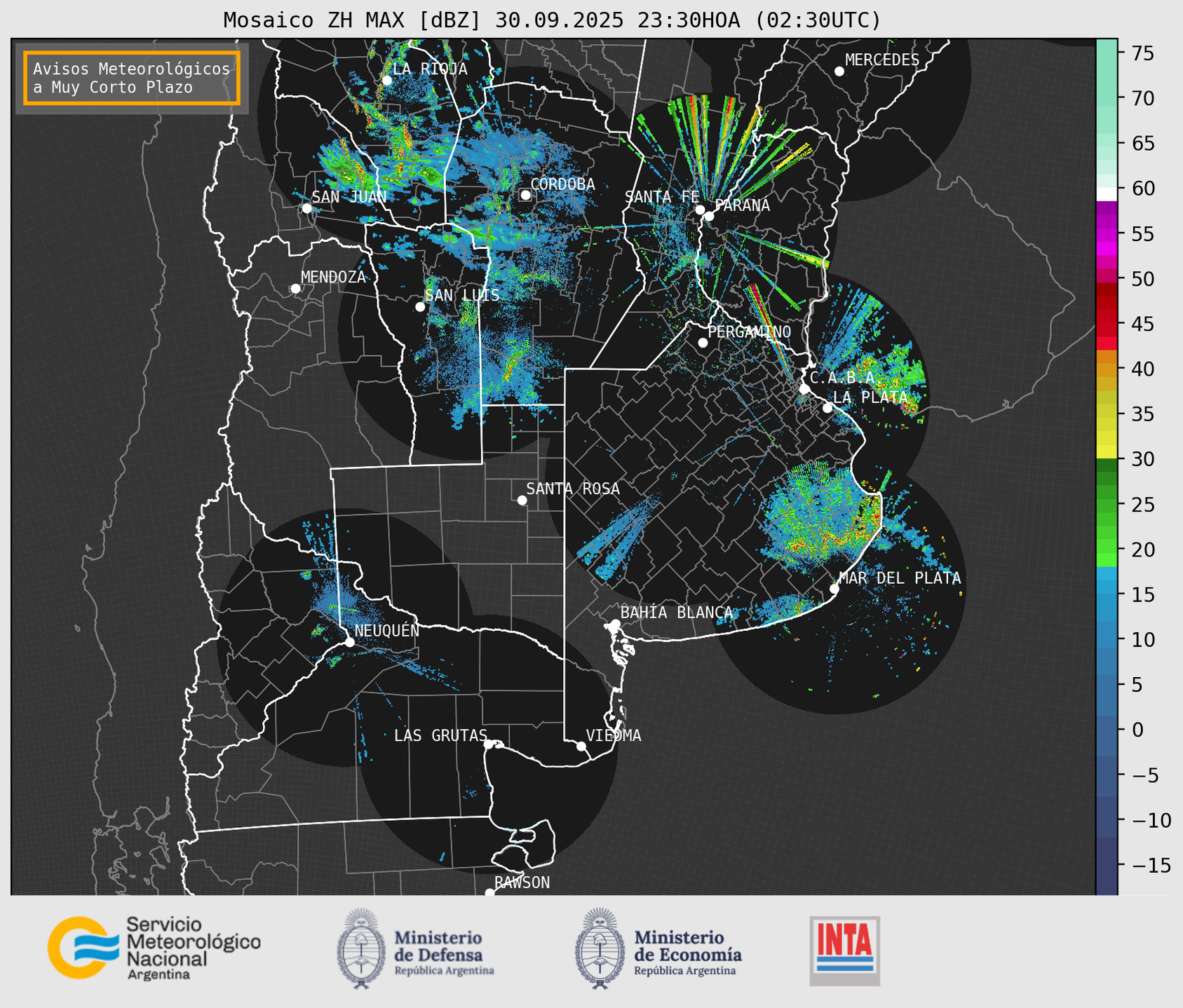Click the magenta 55 dBZ band on the scale
Image resolution: width=1183 pixels, height=1008 pixels.
tap(1107, 234)
